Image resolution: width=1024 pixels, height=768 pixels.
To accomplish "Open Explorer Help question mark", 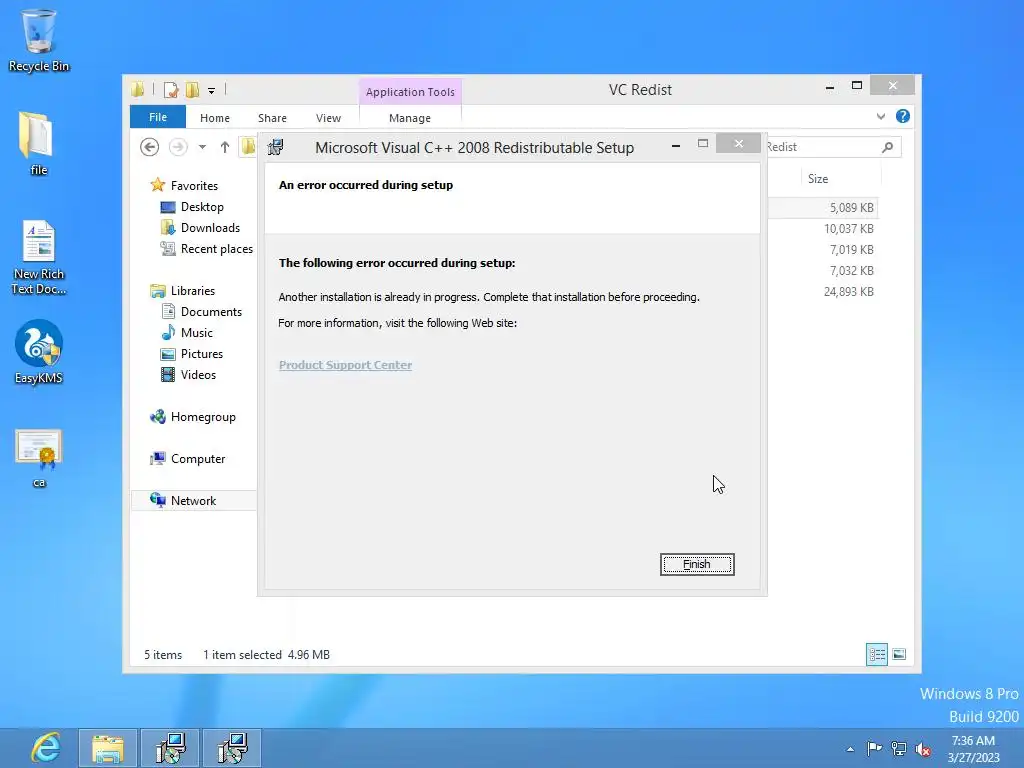I will tap(903, 116).
